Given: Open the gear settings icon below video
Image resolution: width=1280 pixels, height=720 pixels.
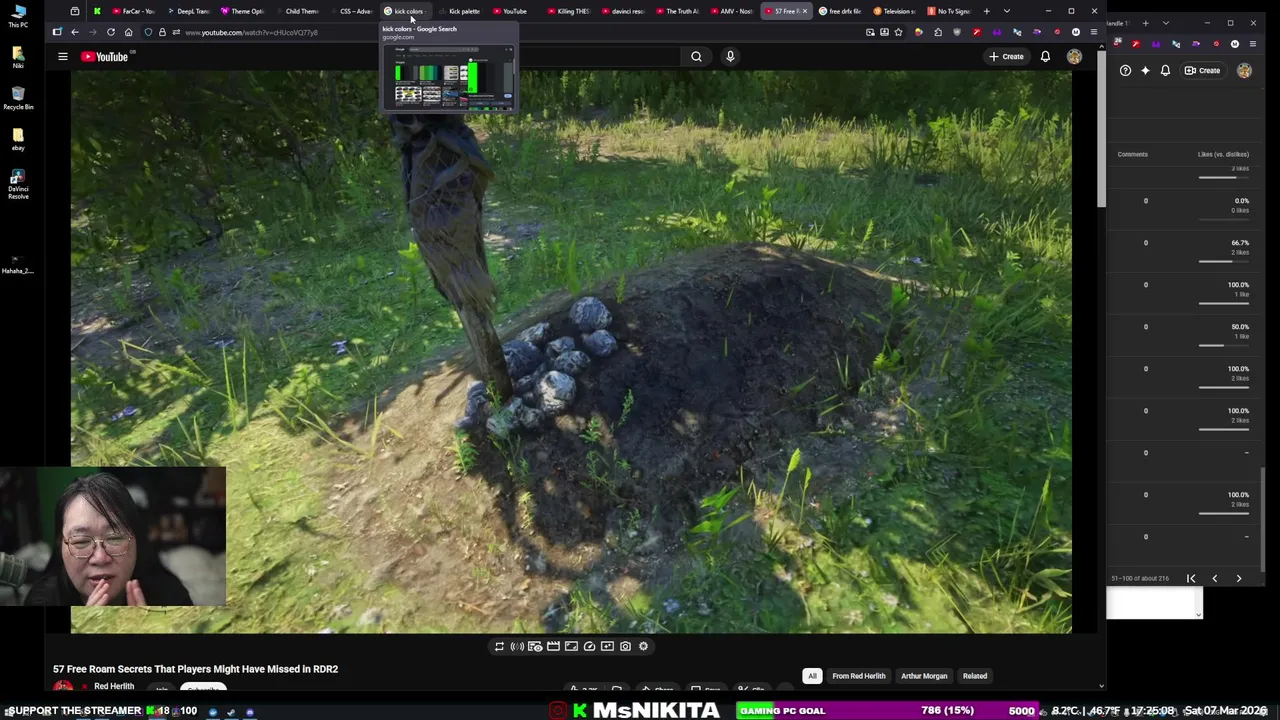Looking at the screenshot, I should (x=643, y=646).
